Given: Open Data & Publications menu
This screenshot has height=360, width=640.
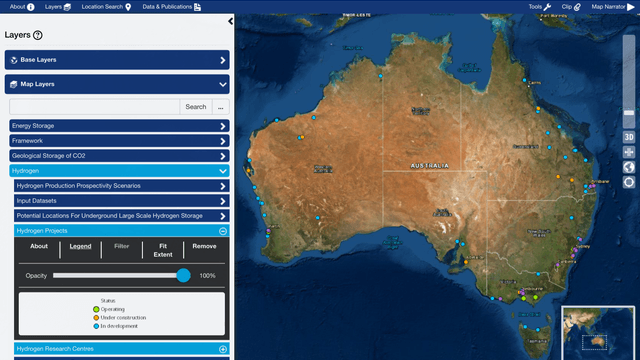Looking at the screenshot, I should tap(171, 7).
